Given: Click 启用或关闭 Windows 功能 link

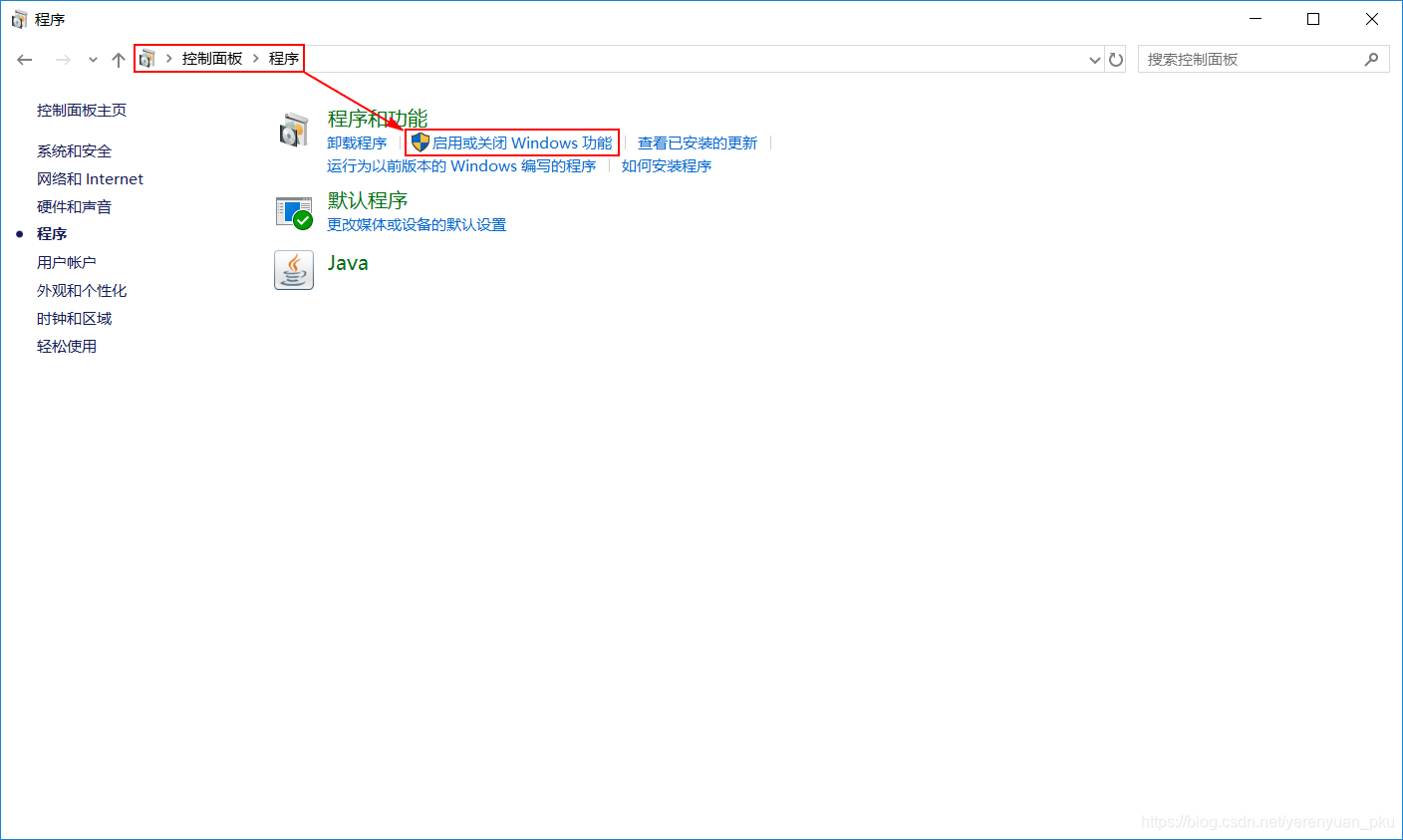Looking at the screenshot, I should coord(522,143).
